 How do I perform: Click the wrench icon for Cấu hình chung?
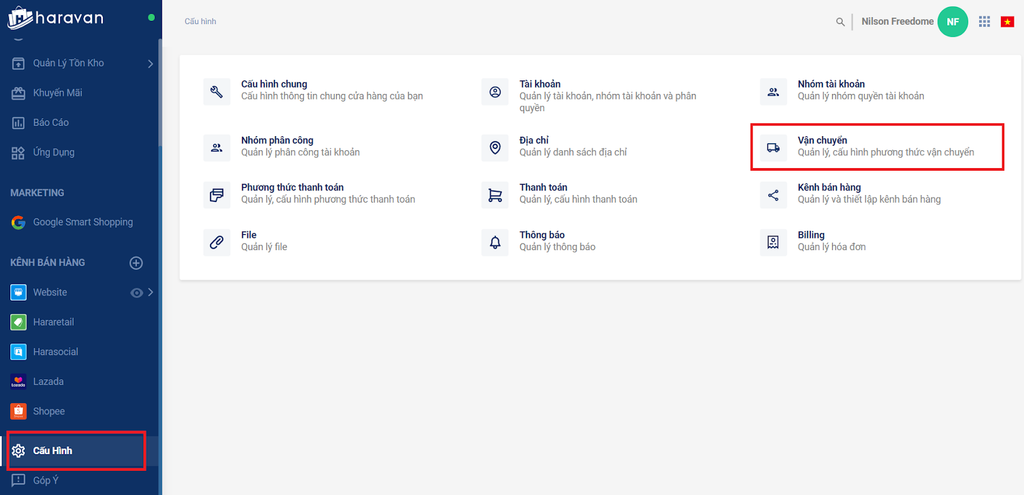coord(216,91)
